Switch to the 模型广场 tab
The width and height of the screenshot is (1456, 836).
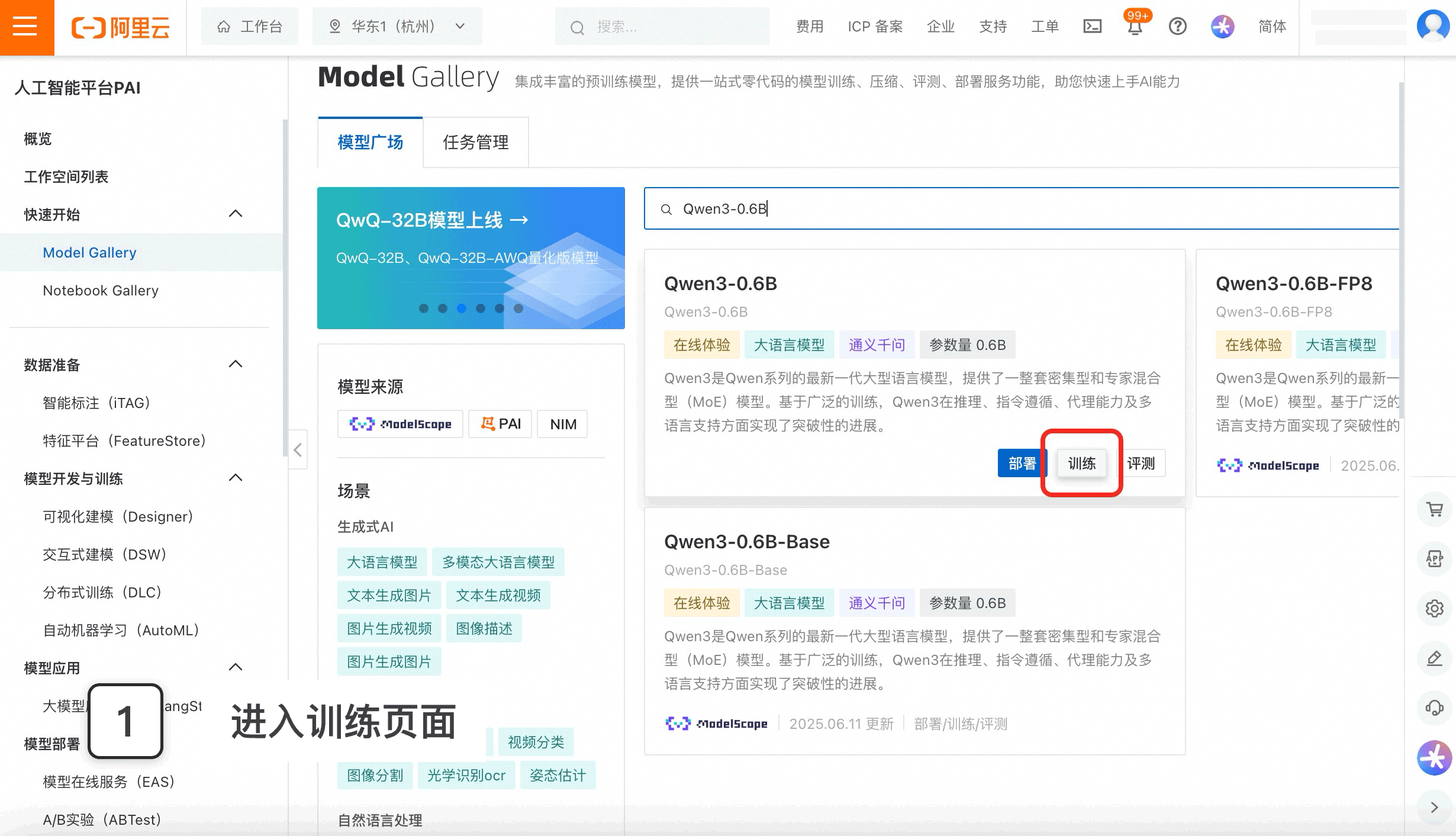371,142
